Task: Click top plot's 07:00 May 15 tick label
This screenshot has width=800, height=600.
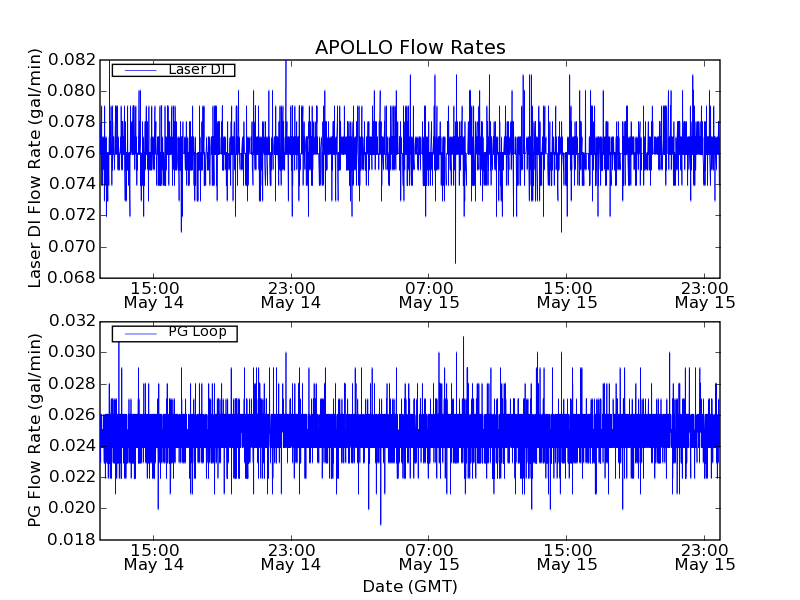Action: (429, 293)
